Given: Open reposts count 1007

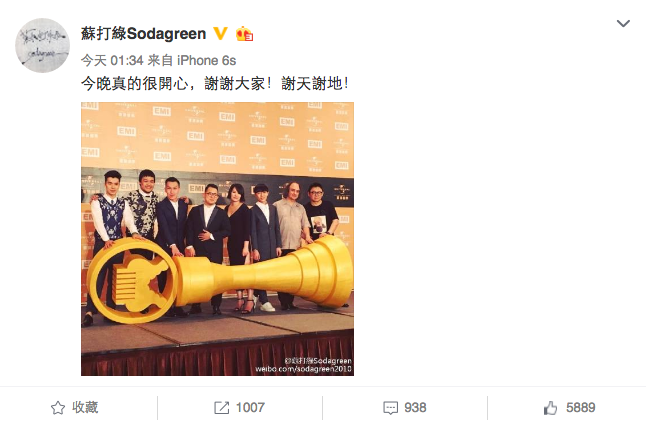Looking at the screenshot, I should [x=250, y=408].
